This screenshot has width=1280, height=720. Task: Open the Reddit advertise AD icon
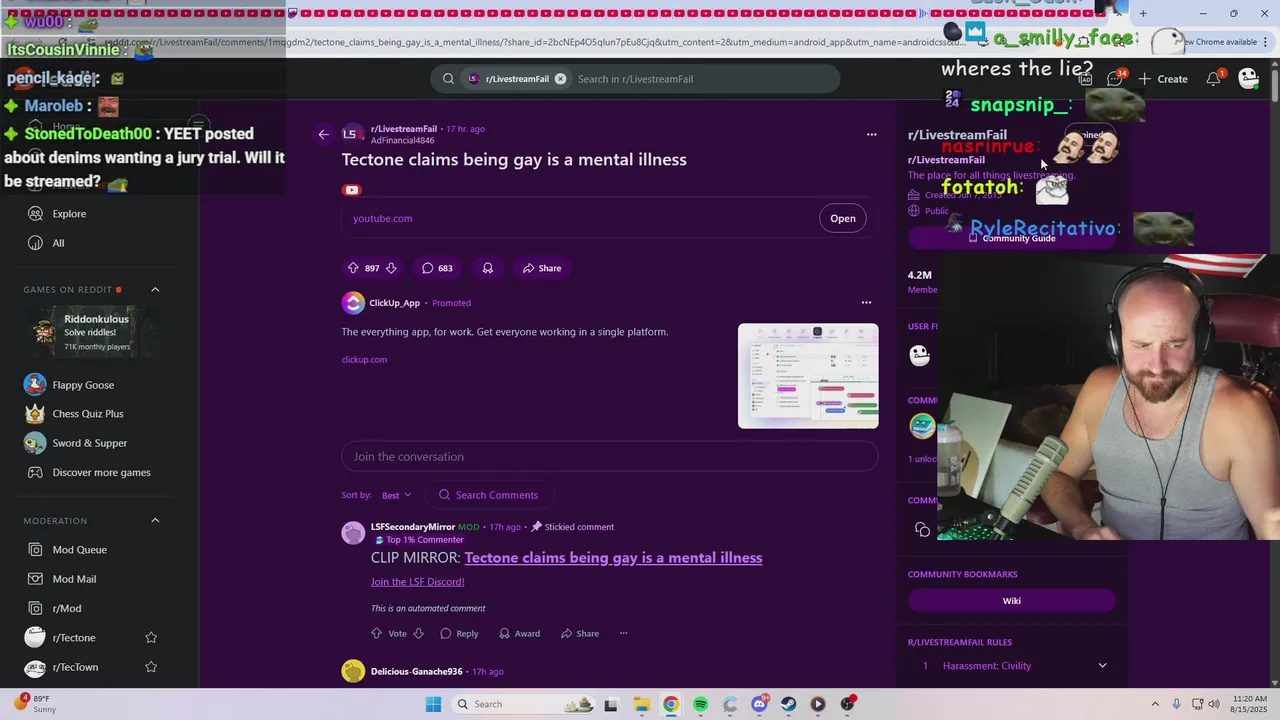click(1085, 79)
